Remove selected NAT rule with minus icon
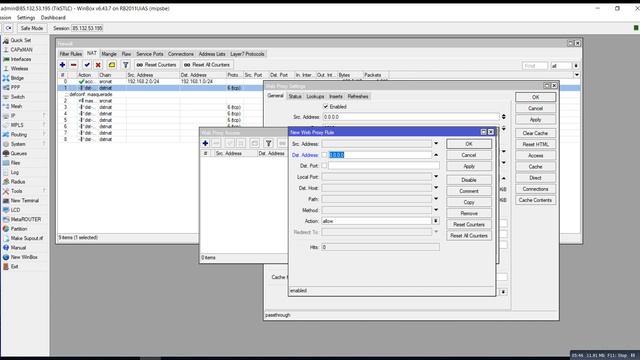 (73, 65)
